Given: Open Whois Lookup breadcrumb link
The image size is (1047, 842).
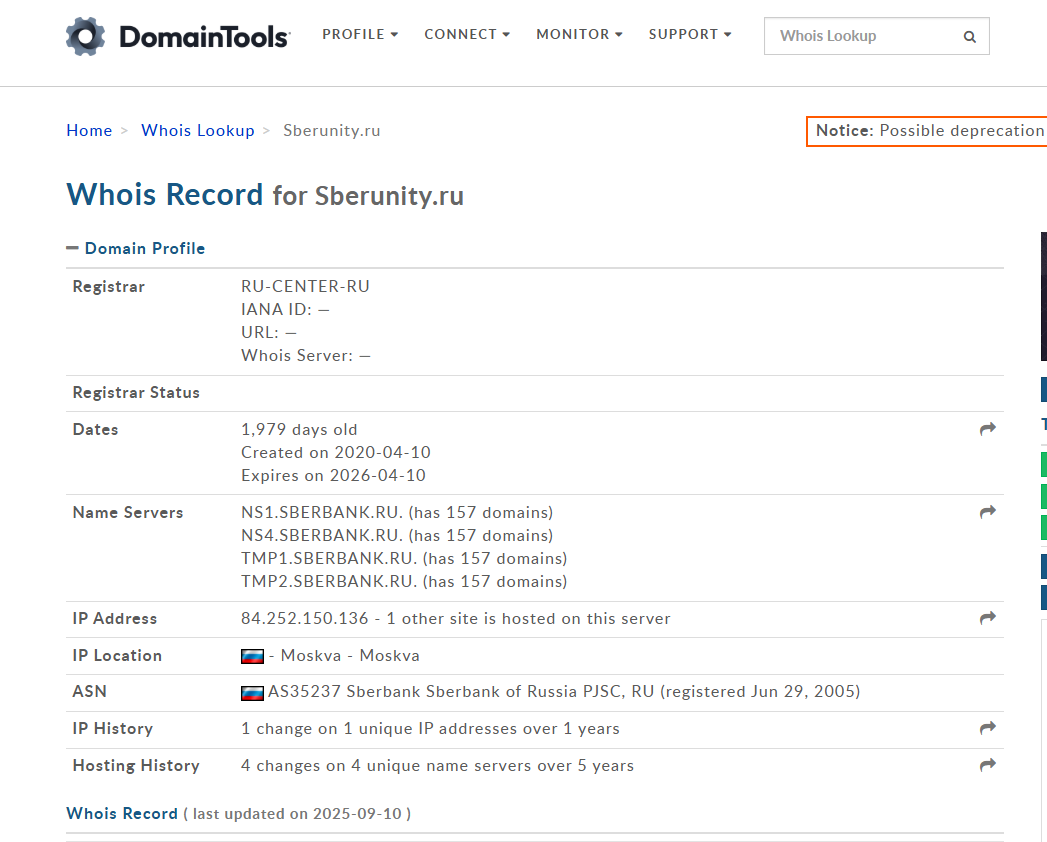Looking at the screenshot, I should (x=198, y=131).
